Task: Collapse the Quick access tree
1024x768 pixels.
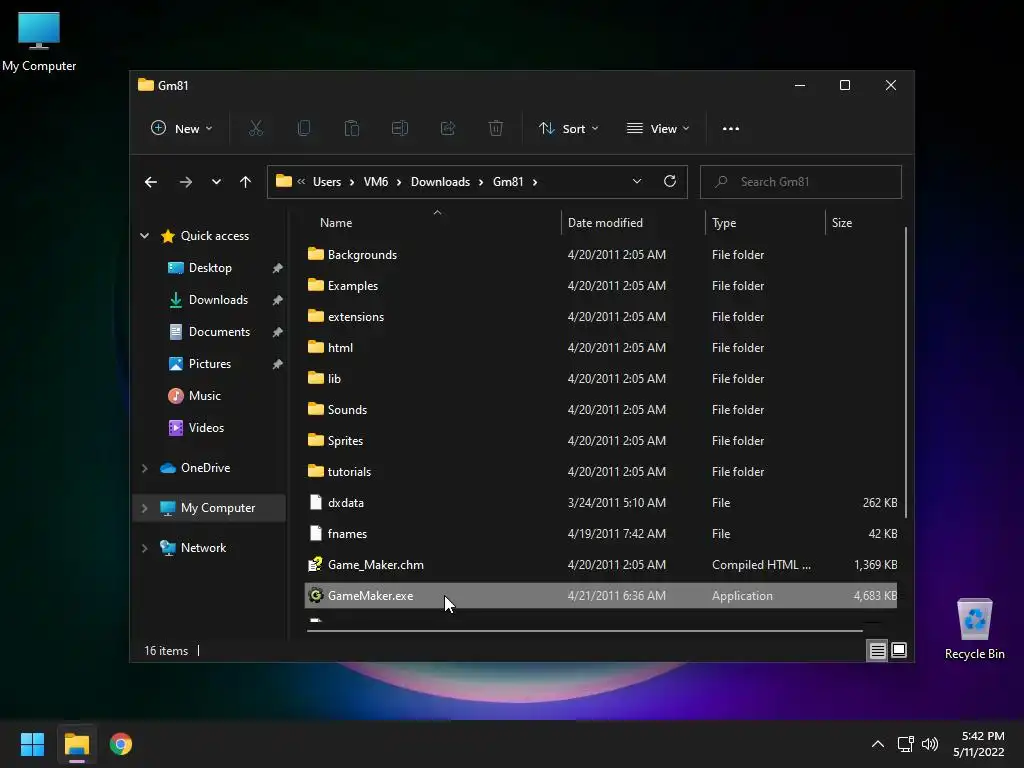Action: (x=144, y=236)
